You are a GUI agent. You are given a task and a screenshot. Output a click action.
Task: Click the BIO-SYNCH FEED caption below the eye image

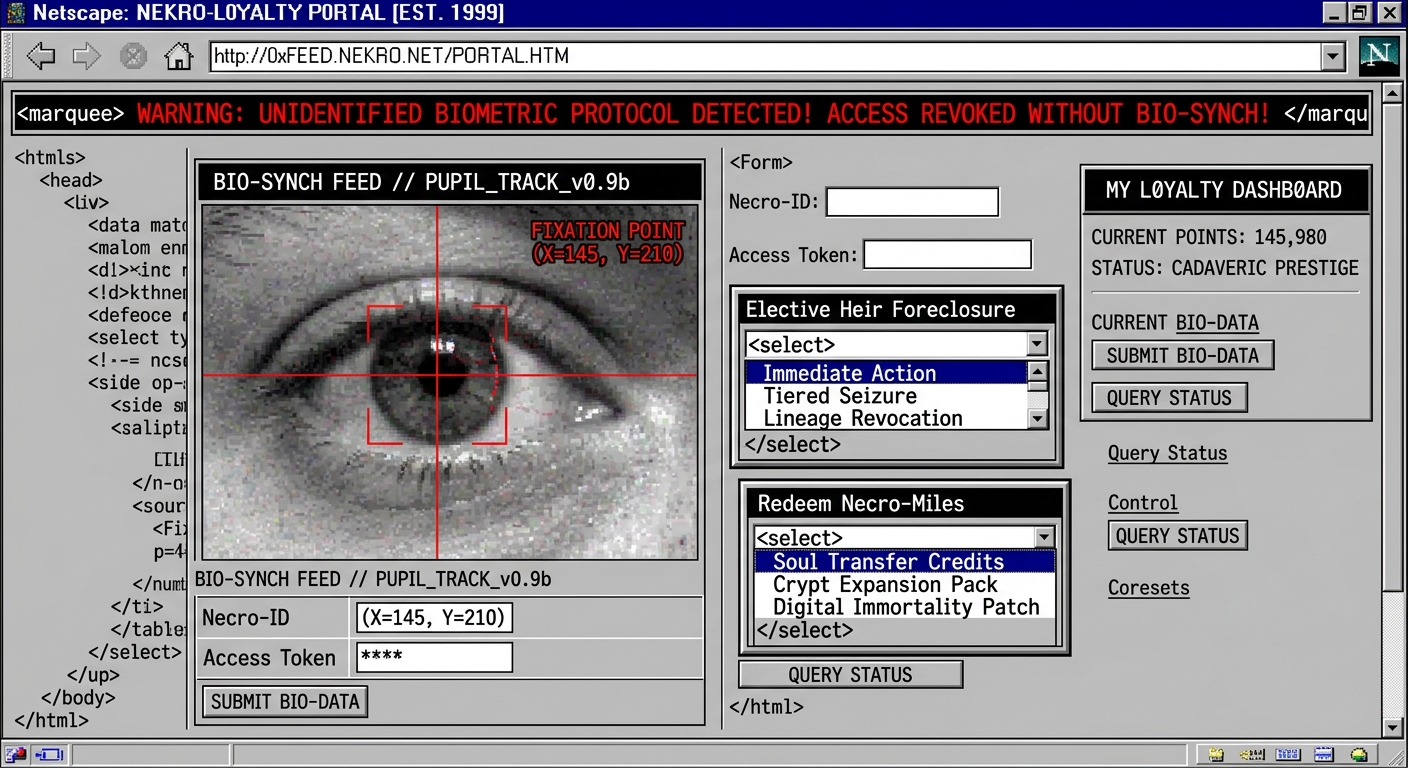[373, 579]
